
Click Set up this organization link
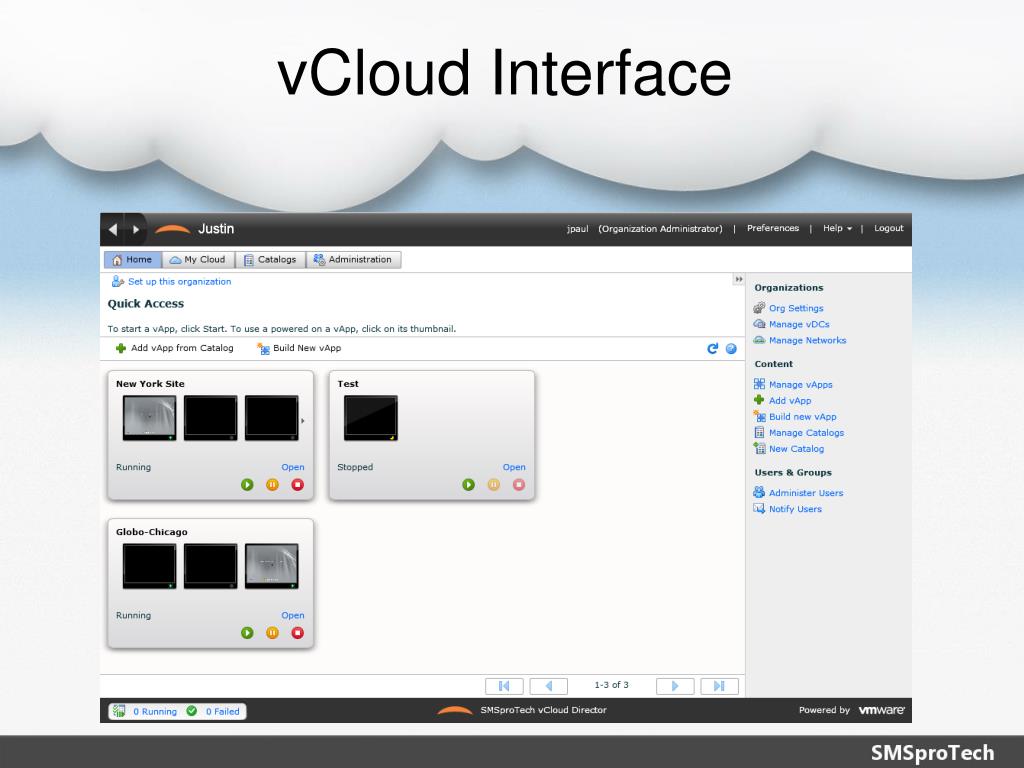pos(180,281)
